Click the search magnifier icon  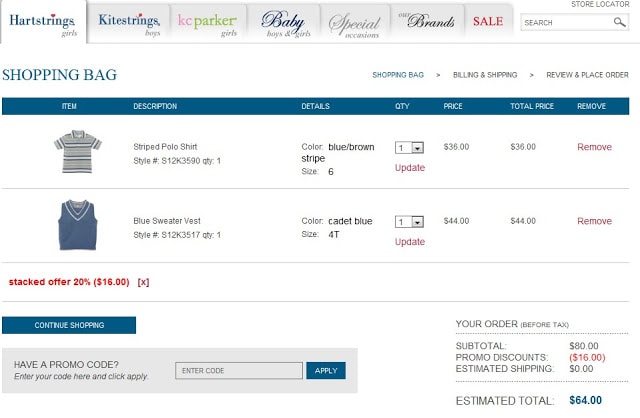(x=619, y=22)
